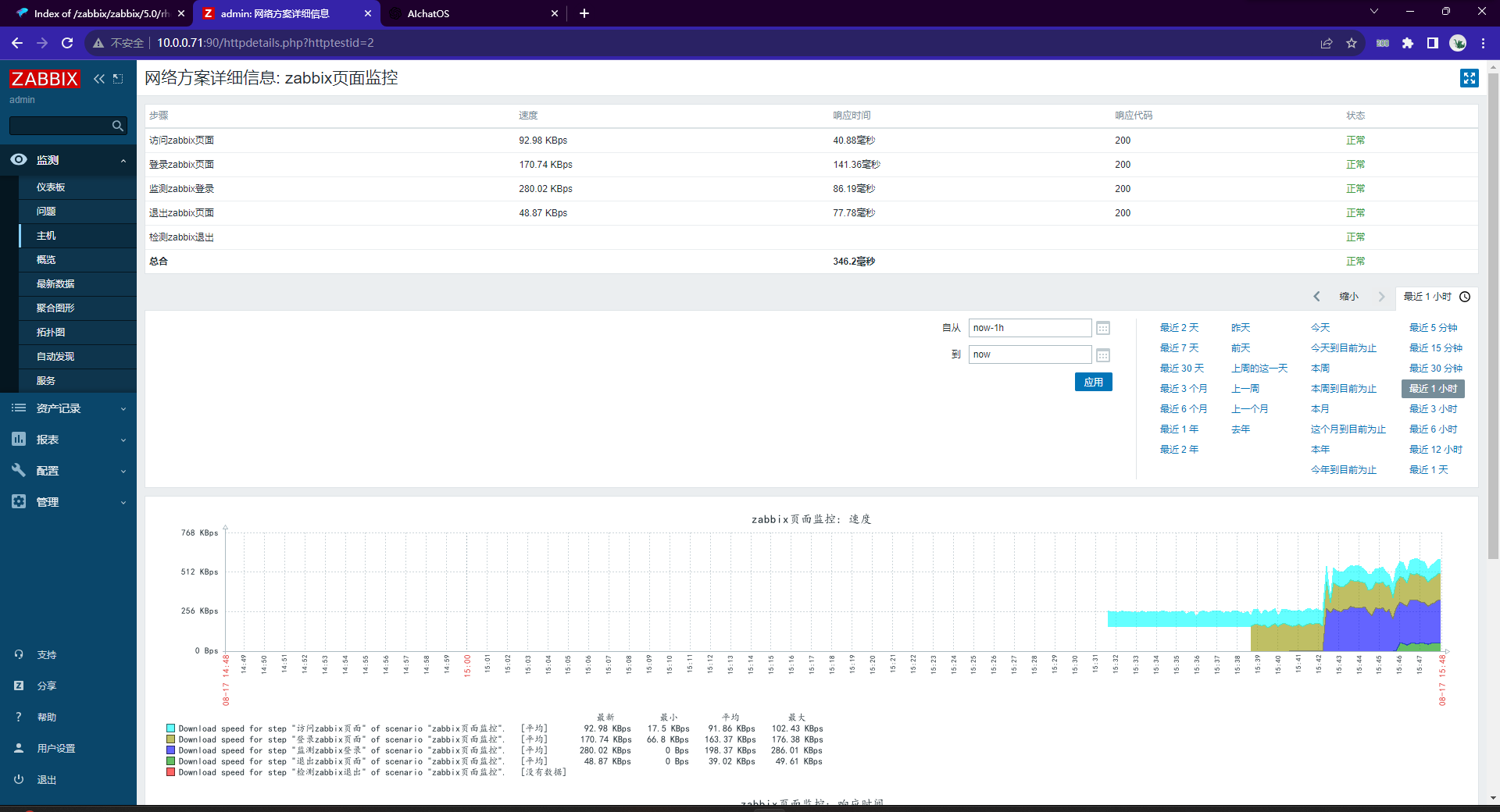Click the support headset icon

pos(19,654)
